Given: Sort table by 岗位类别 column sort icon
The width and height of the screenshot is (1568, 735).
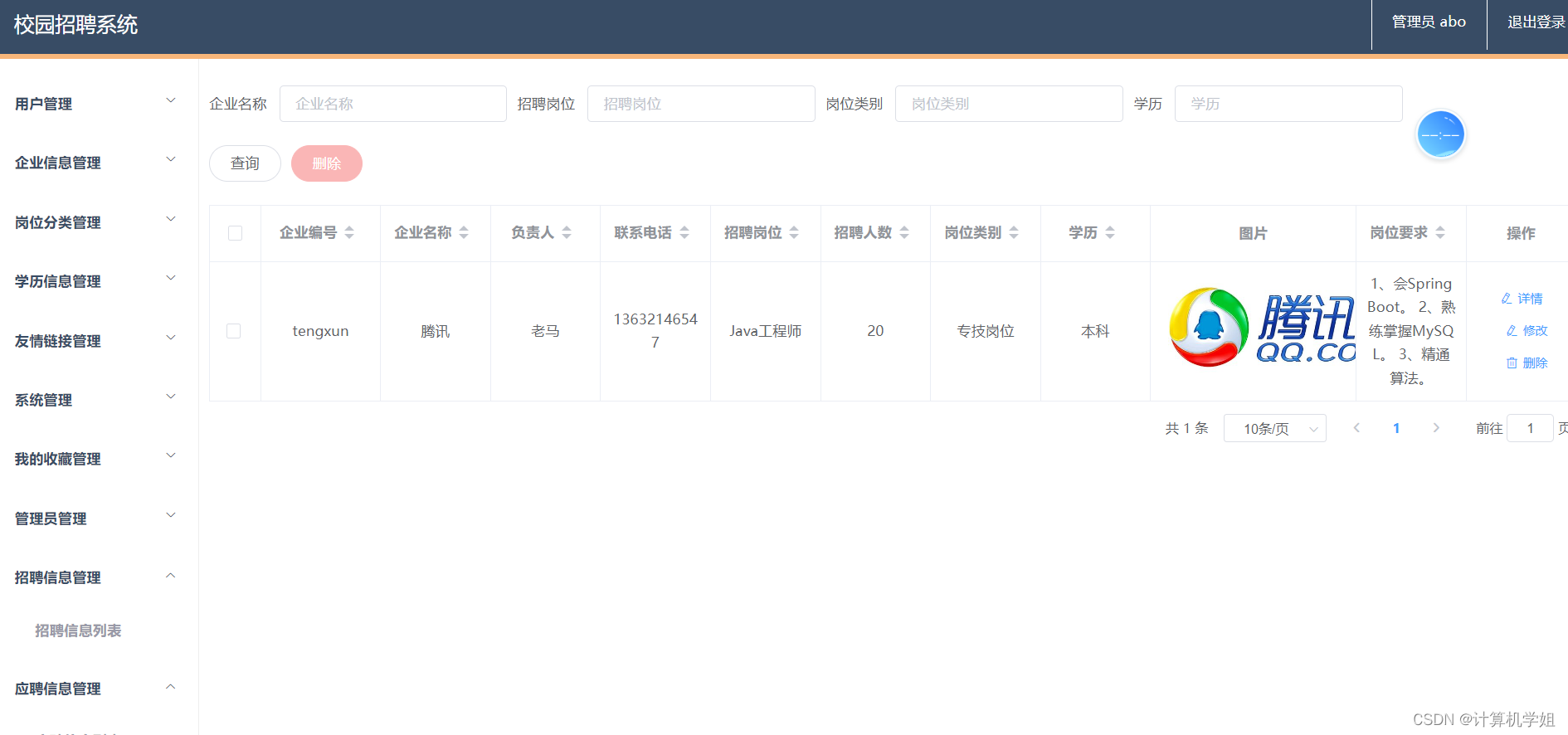Looking at the screenshot, I should coord(1014,233).
